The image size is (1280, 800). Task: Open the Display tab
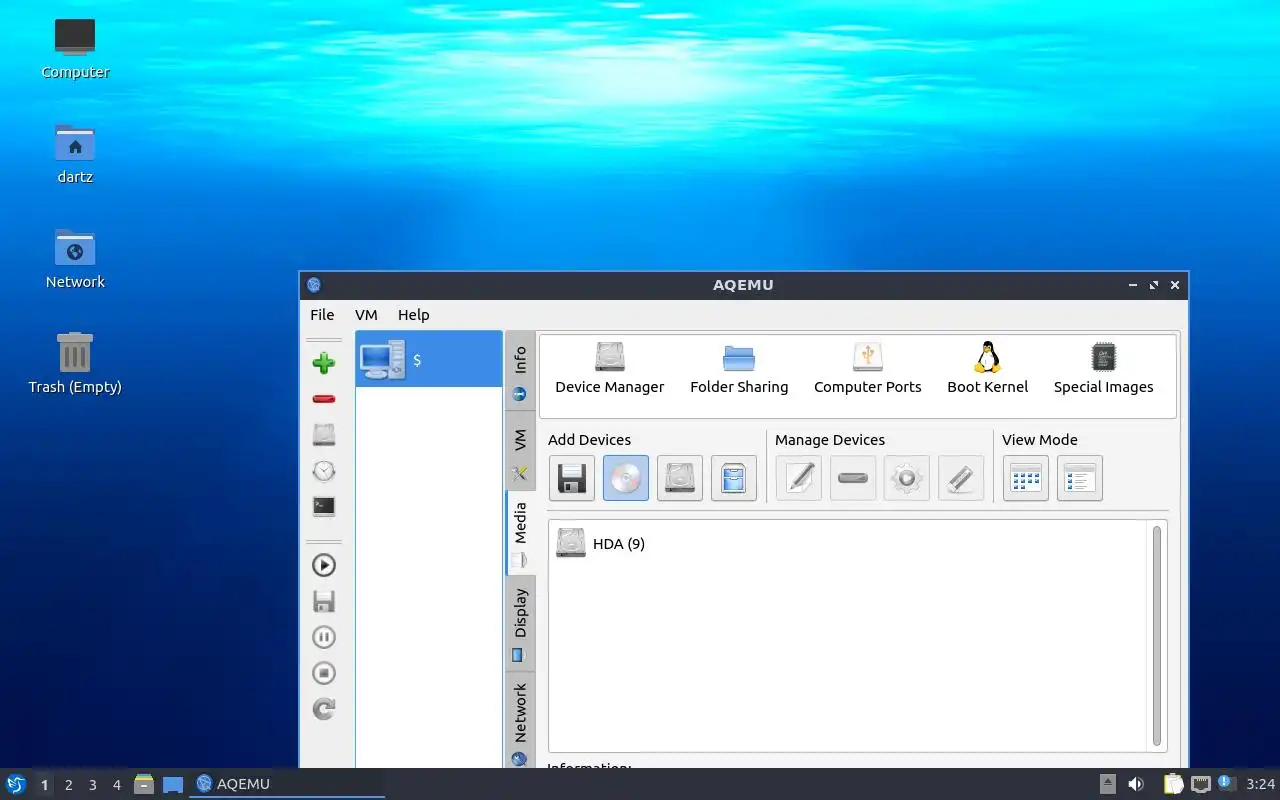click(520, 623)
